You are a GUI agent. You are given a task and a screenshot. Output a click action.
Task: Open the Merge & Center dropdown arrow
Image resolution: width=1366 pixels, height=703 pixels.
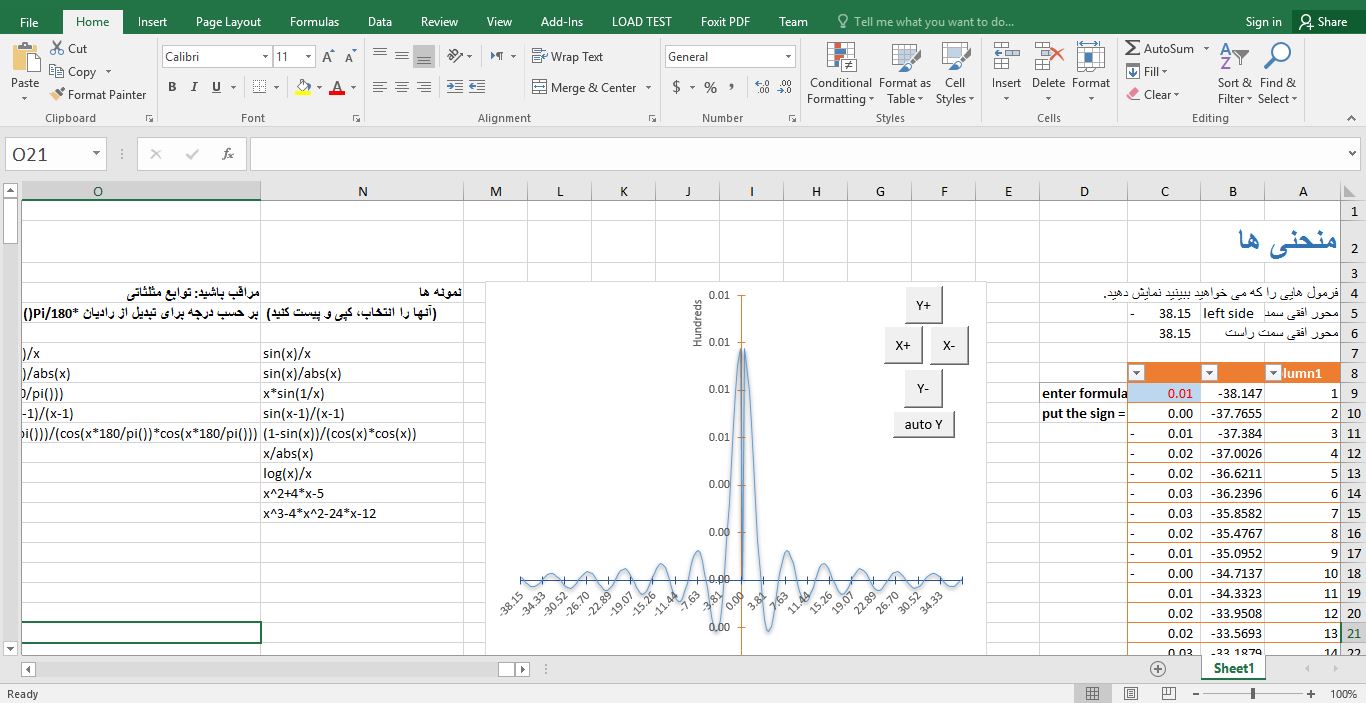648,87
